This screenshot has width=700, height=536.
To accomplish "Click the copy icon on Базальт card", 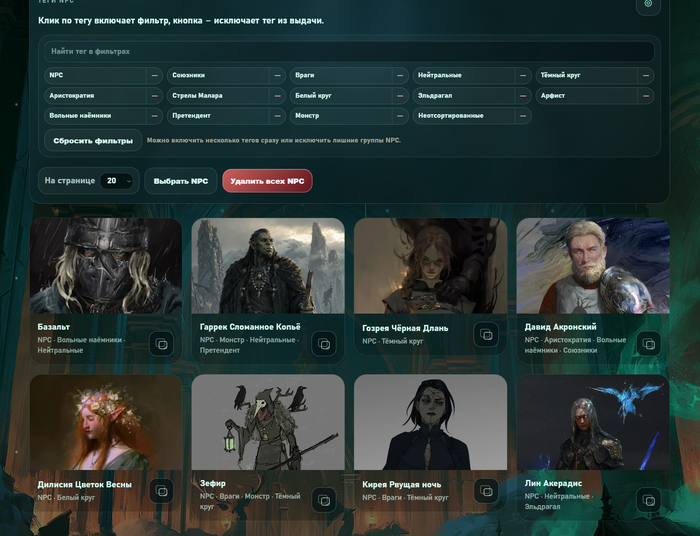I will click(161, 344).
